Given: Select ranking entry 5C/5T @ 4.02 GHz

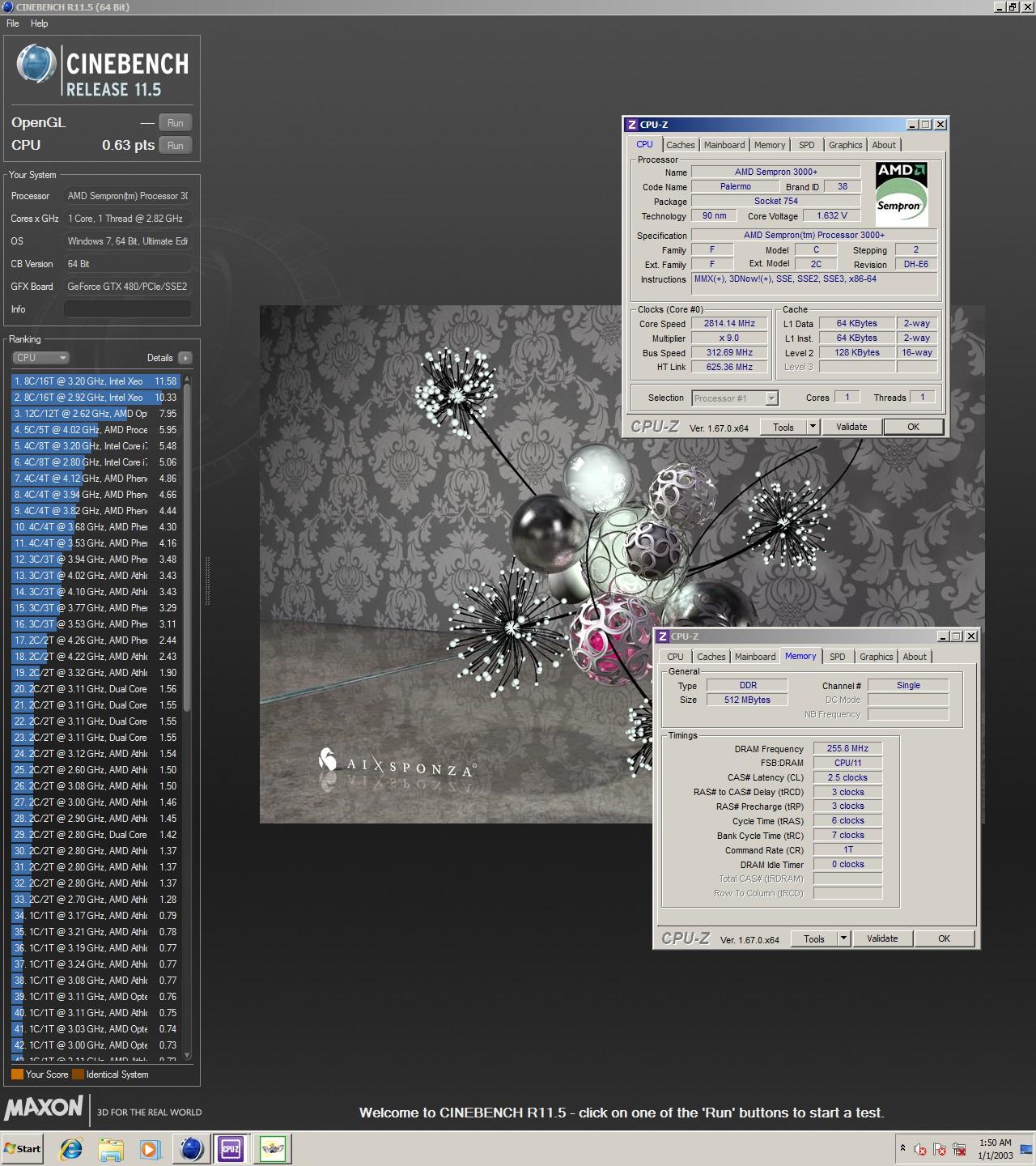Looking at the screenshot, I should [97, 429].
